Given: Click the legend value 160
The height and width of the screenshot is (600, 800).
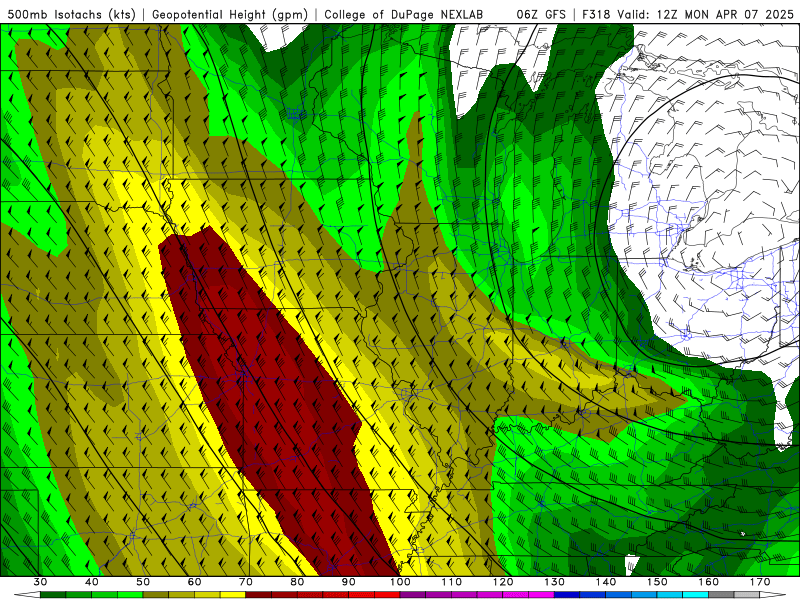Looking at the screenshot, I should [x=709, y=582].
